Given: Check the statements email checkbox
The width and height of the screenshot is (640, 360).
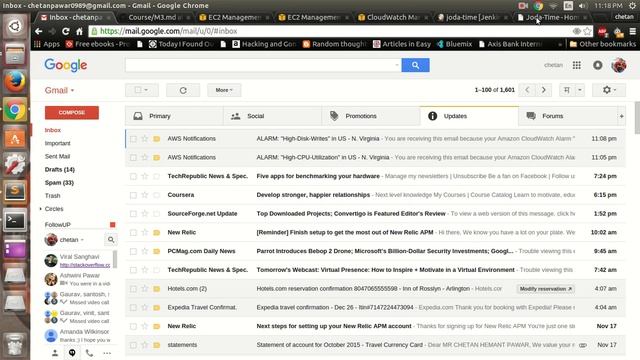Looking at the screenshot, I should click(x=133, y=345).
